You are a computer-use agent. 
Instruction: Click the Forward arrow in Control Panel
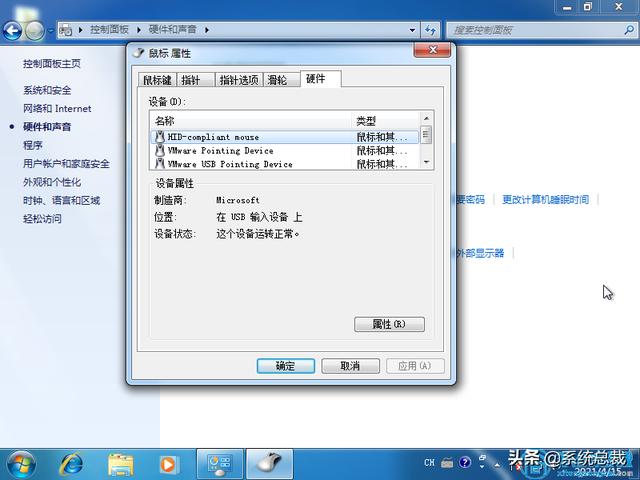coord(35,30)
